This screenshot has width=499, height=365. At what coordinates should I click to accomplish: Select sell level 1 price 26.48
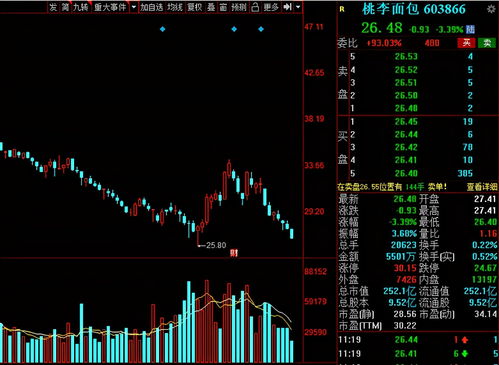pyautogui.click(x=406, y=108)
